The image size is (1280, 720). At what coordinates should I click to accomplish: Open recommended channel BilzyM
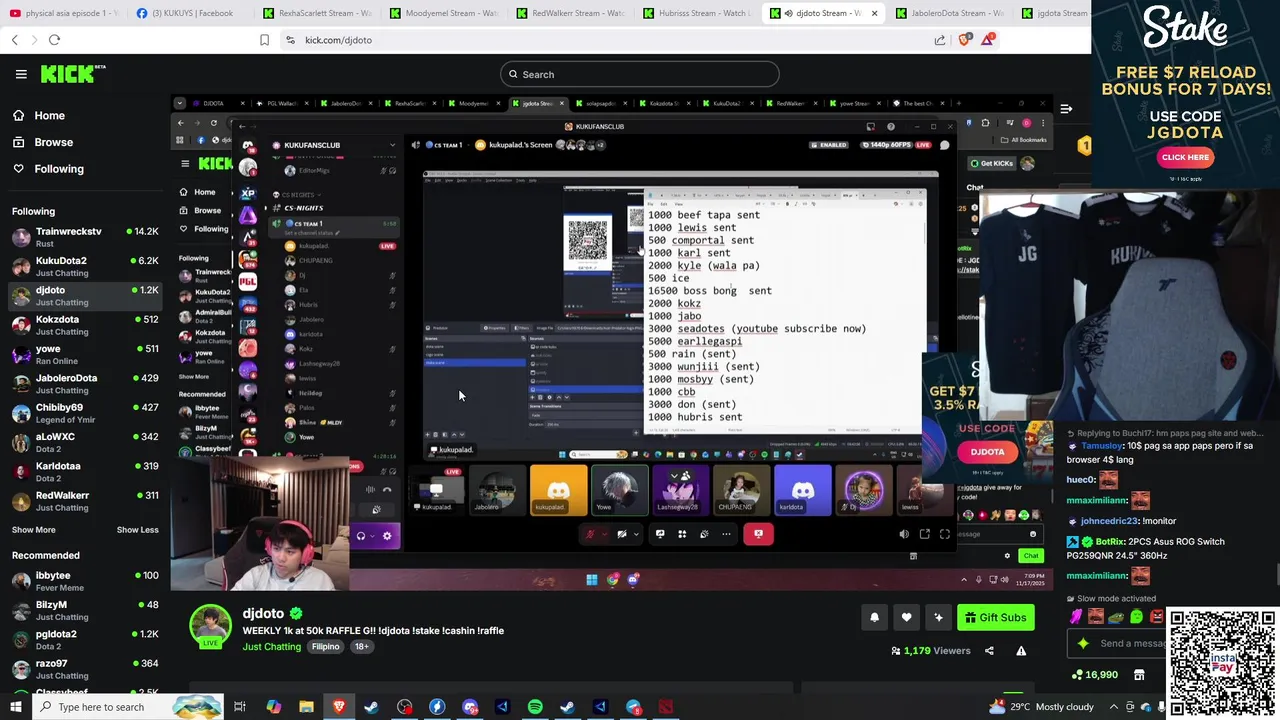pyautogui.click(x=85, y=610)
